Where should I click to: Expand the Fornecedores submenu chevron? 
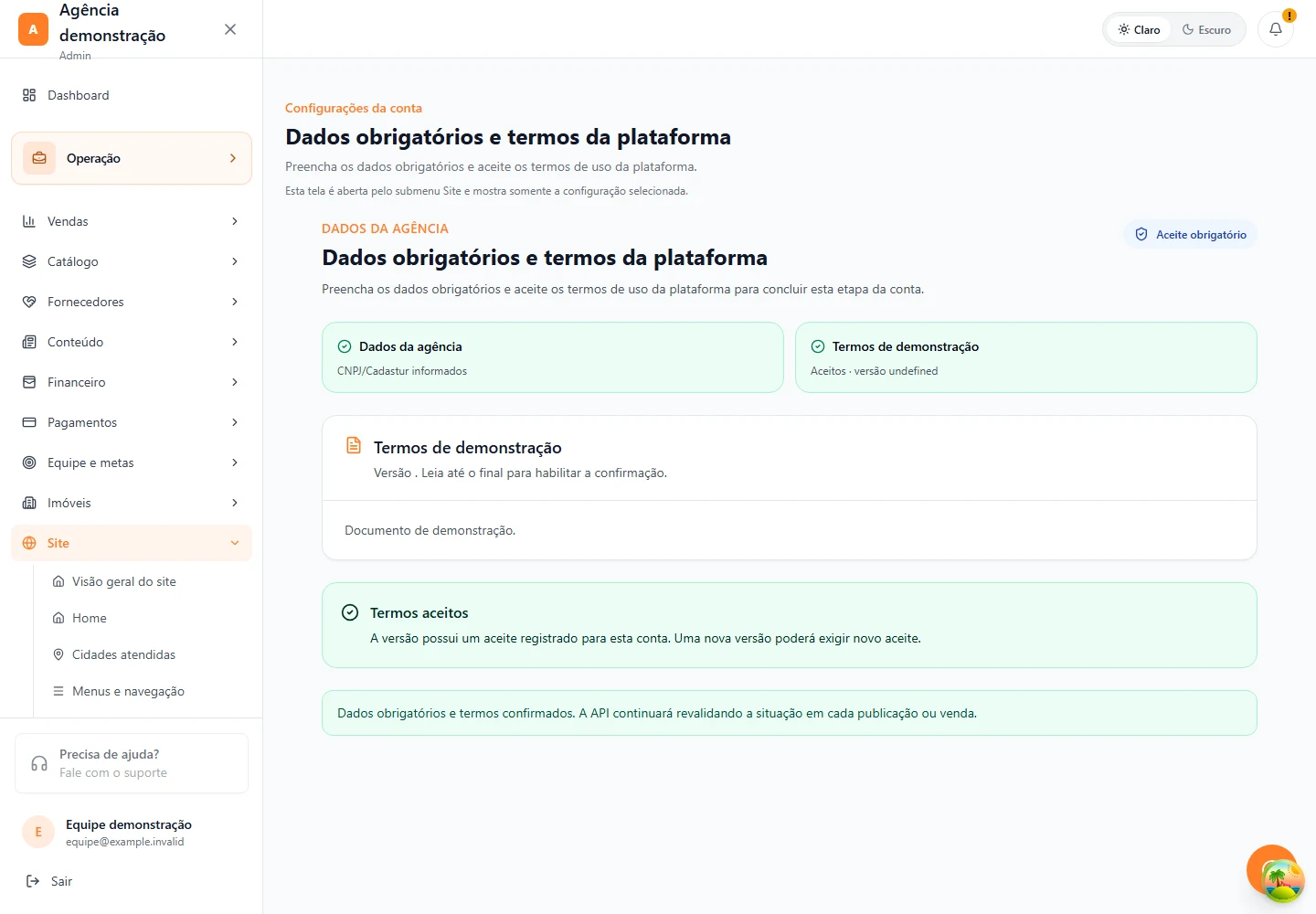235,302
